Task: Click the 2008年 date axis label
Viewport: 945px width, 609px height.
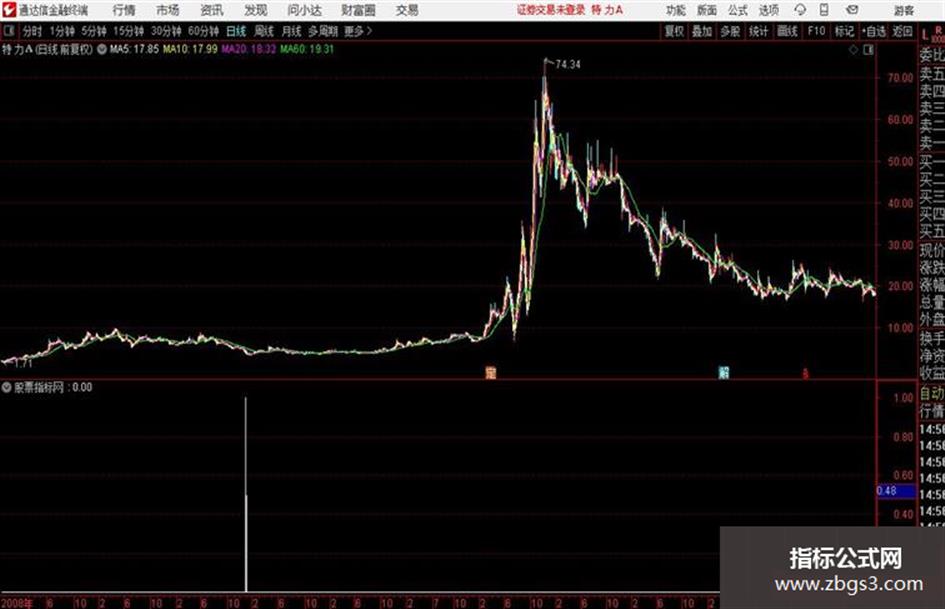Action: [17, 603]
